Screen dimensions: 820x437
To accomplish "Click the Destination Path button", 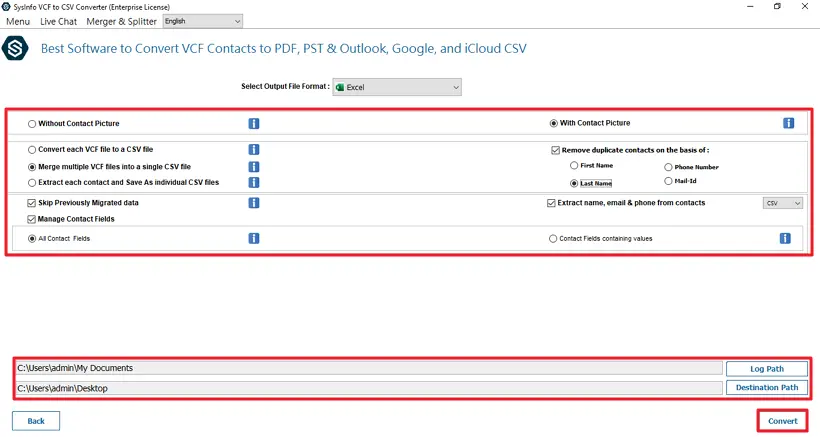I will [x=767, y=387].
